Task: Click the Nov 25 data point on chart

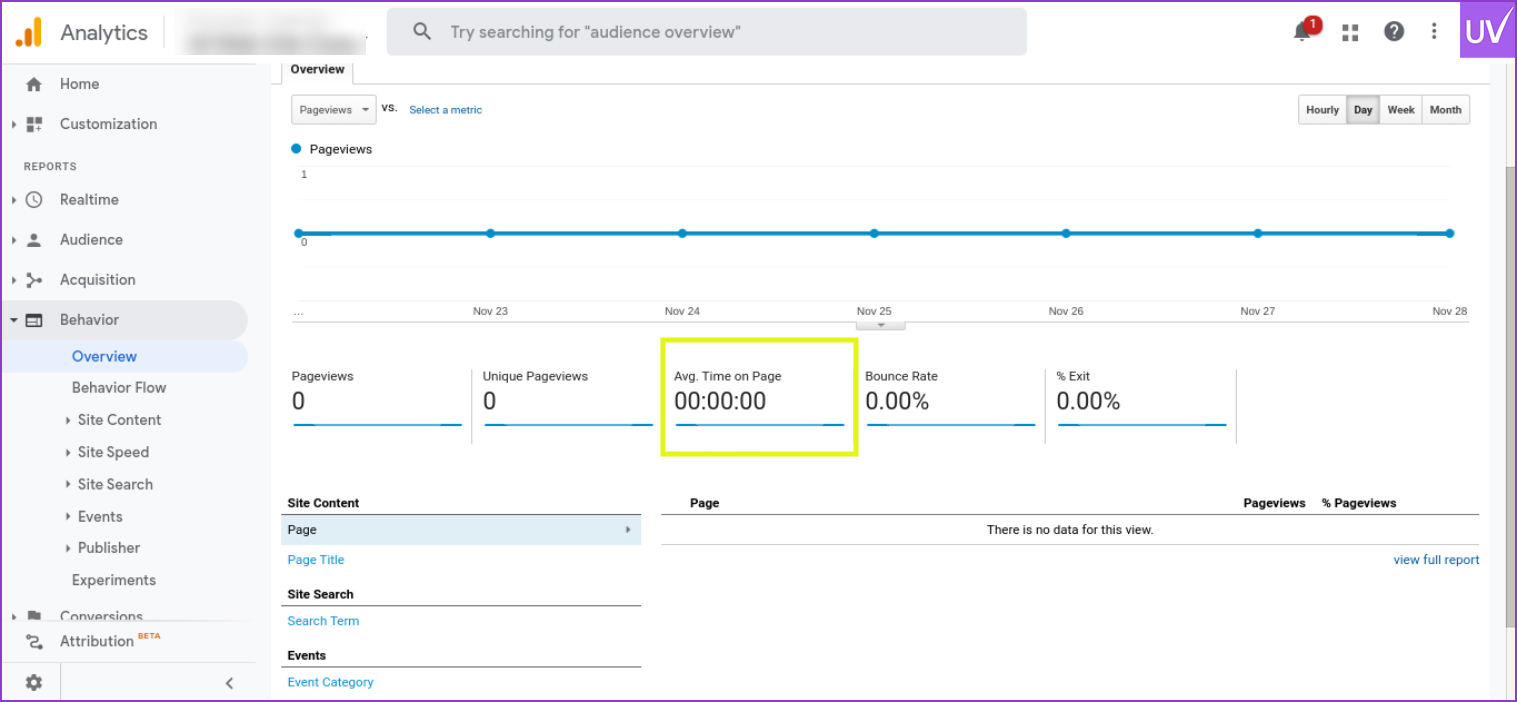Action: [x=874, y=233]
